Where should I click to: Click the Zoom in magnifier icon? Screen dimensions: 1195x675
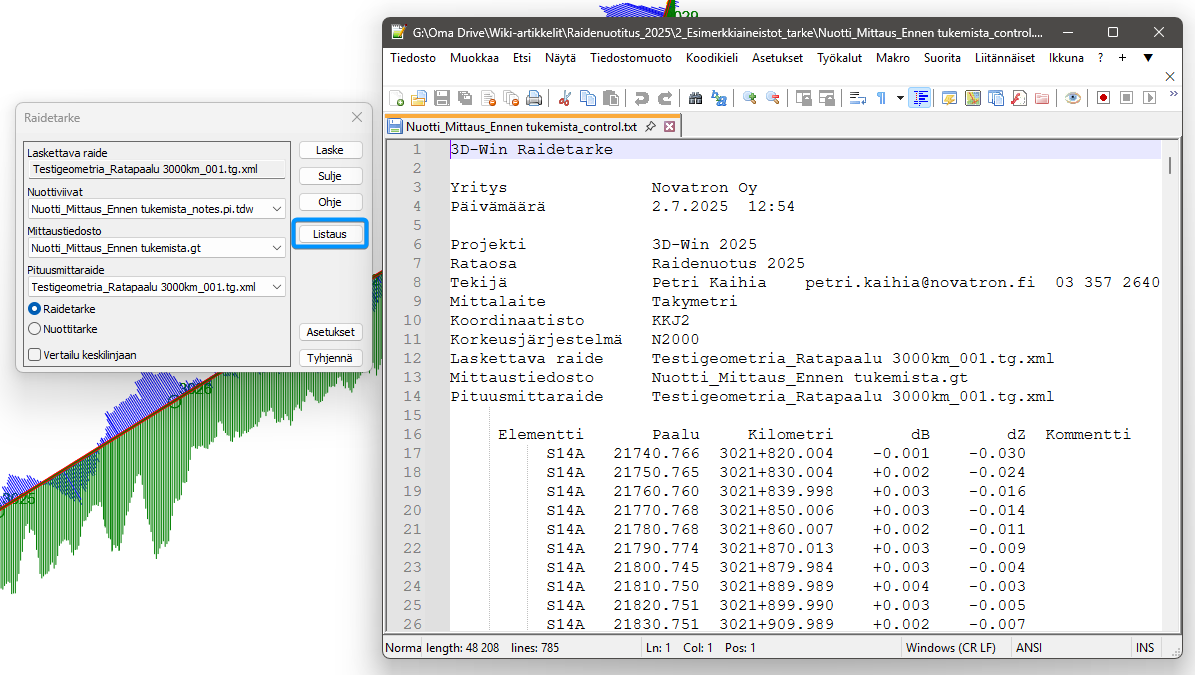749,98
